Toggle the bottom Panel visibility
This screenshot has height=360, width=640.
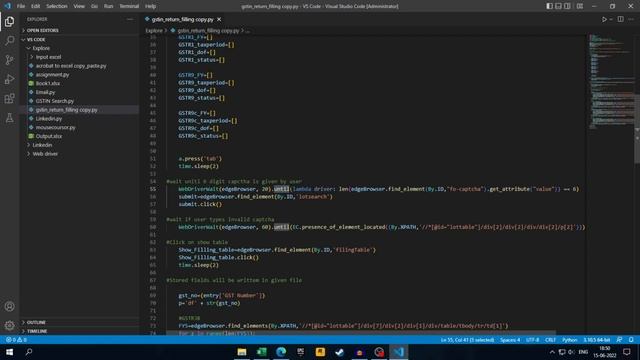click(x=558, y=6)
